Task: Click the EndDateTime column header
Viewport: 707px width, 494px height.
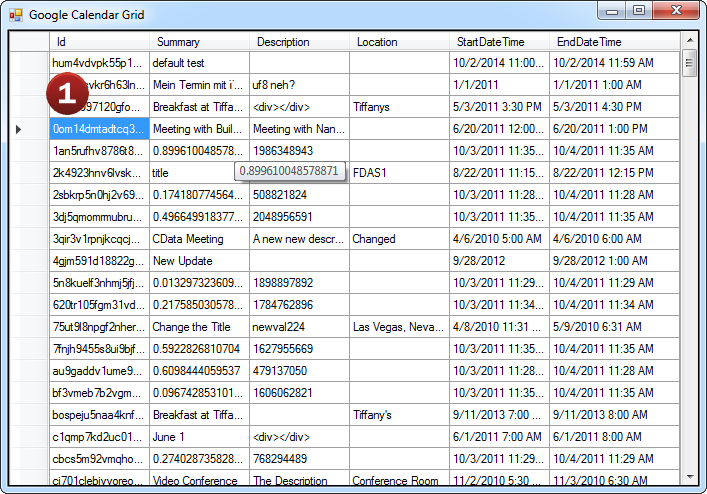Action: pyautogui.click(x=613, y=42)
